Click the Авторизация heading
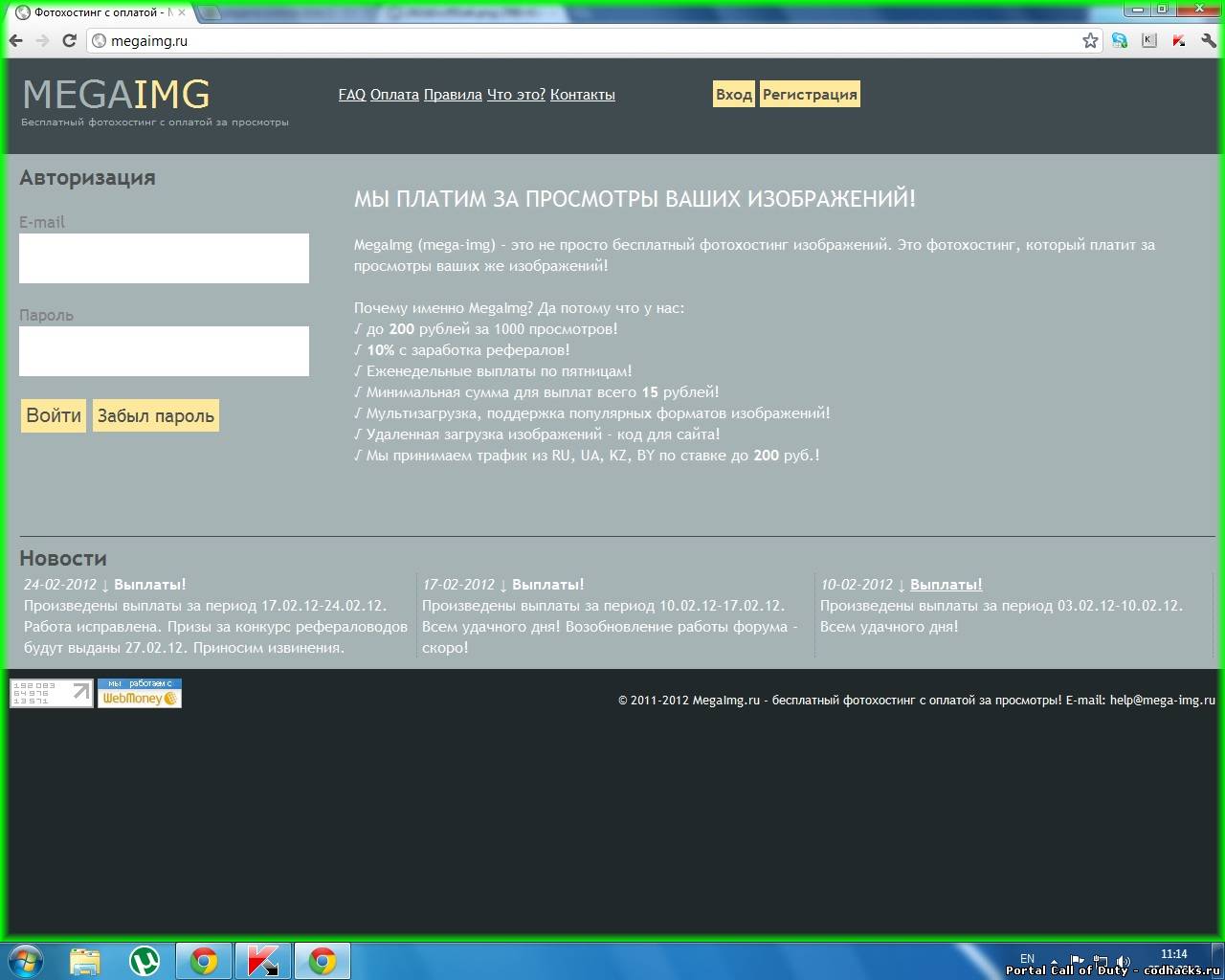 pos(87,178)
